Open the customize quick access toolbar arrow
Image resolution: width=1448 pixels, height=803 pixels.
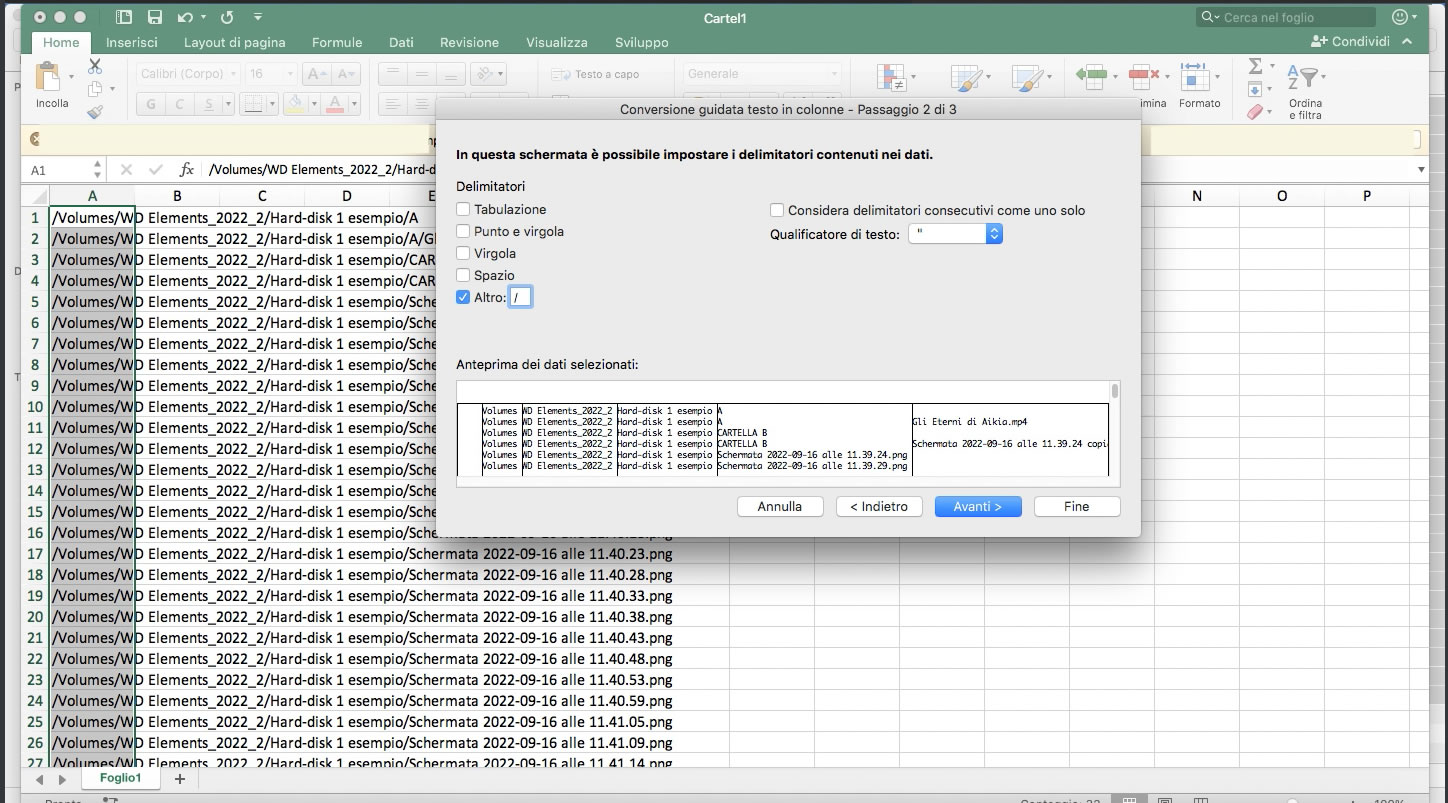[x=258, y=17]
